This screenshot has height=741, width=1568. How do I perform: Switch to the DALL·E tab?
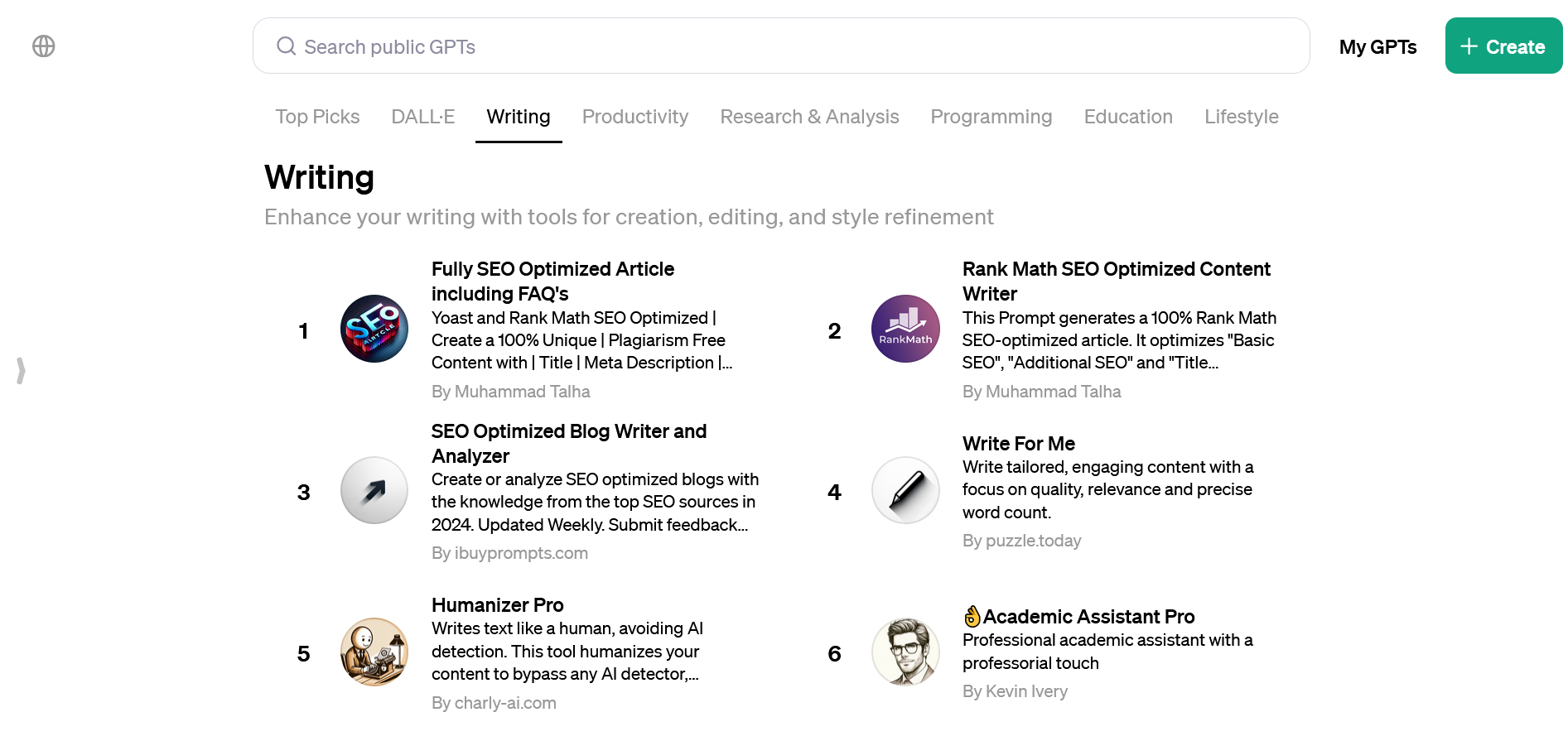tap(423, 117)
